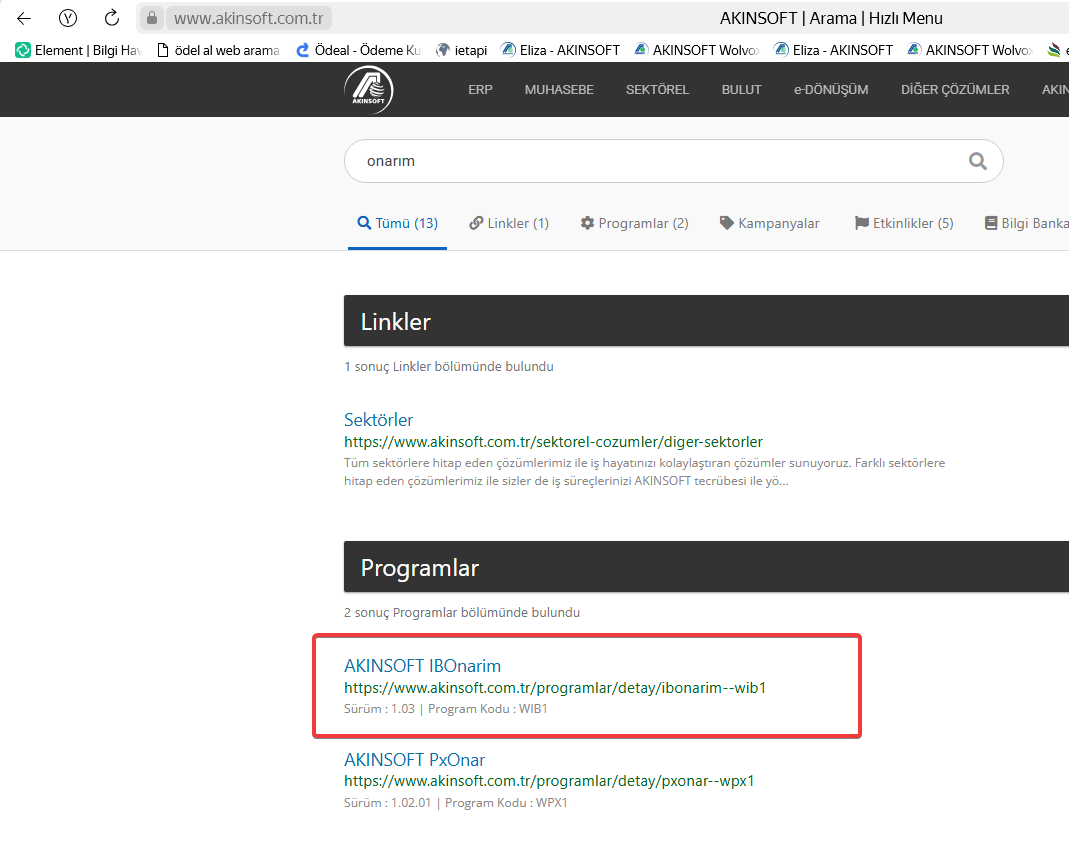Viewport: 1069px width, 856px height.
Task: Click the AKINSOFT logo in header
Action: coord(369,89)
